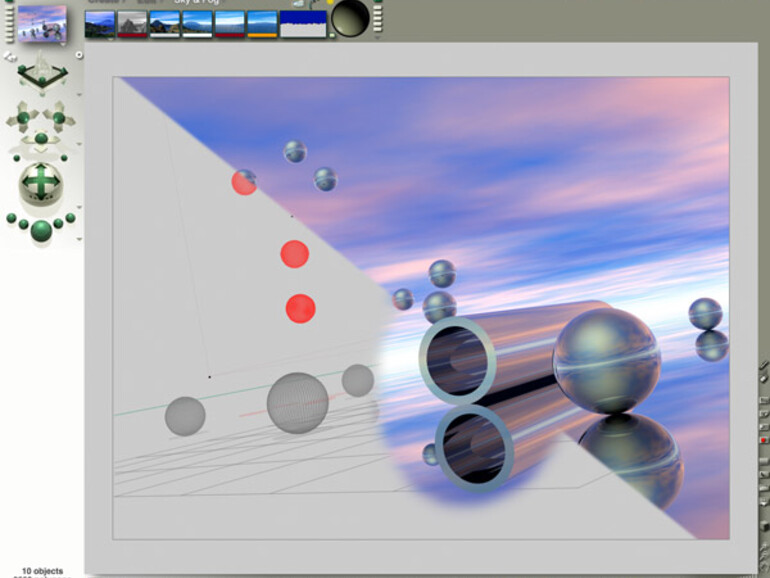Open the Nano Preview thumbnail
The width and height of the screenshot is (770, 578).
(42, 23)
